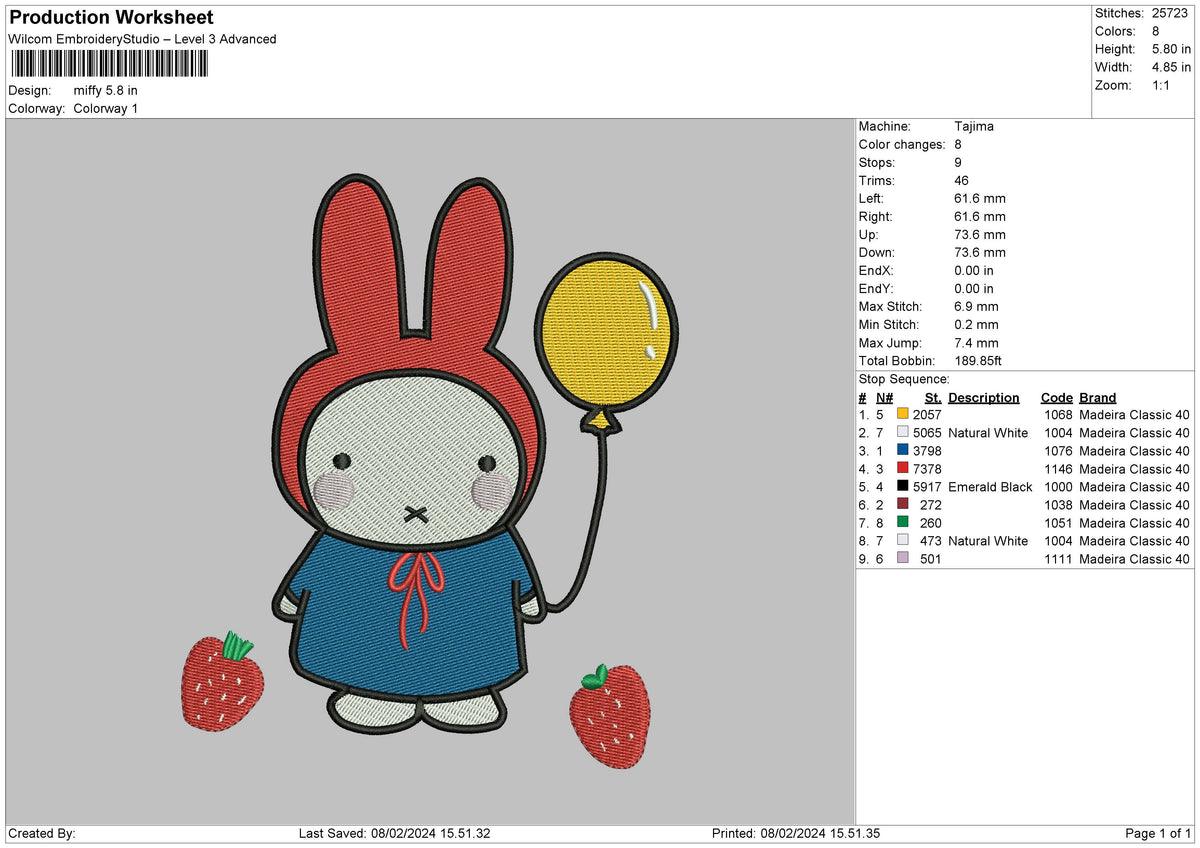Select the 'Production Worksheet' title
The width and height of the screenshot is (1200, 848).
111,18
